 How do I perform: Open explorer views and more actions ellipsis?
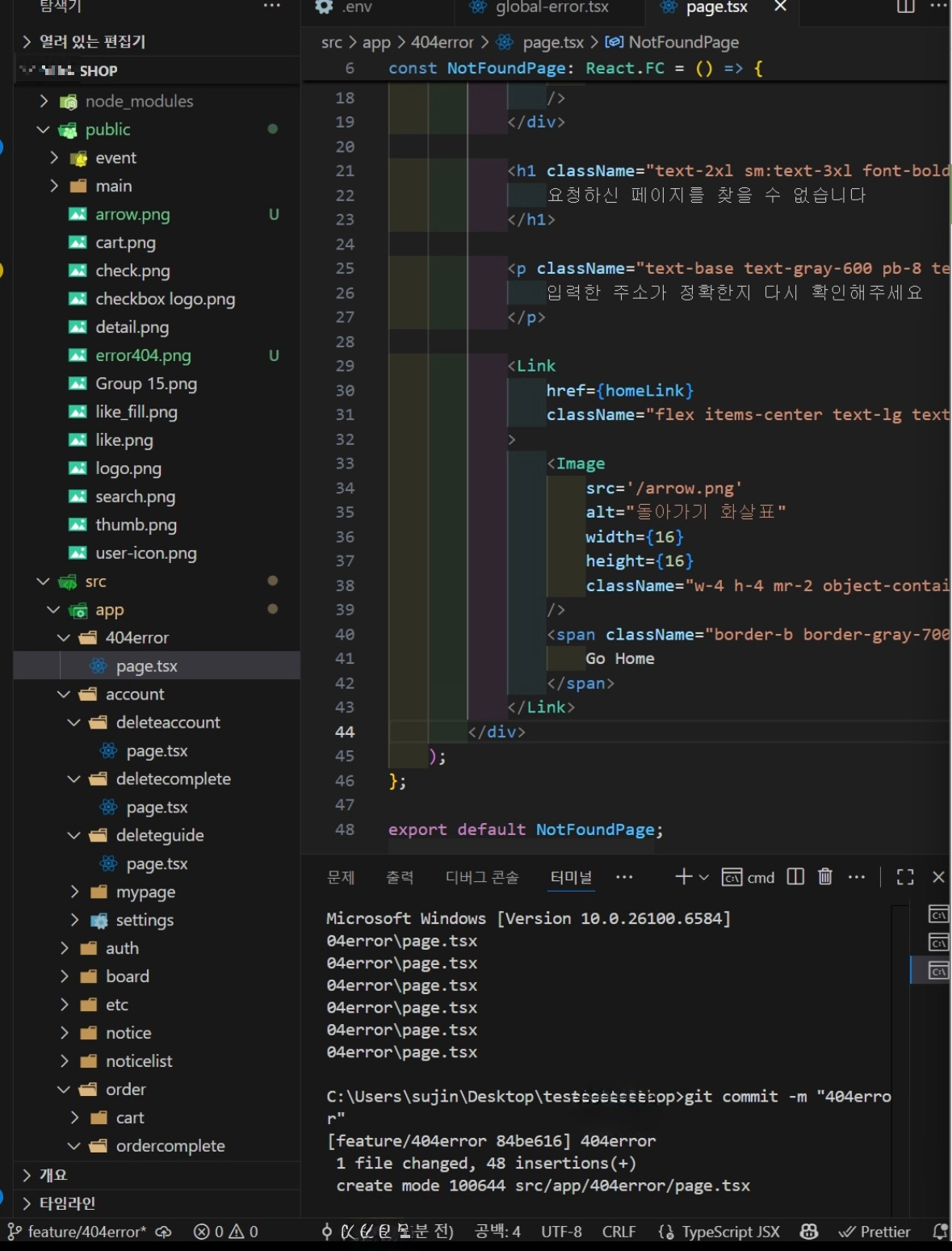pos(272,6)
